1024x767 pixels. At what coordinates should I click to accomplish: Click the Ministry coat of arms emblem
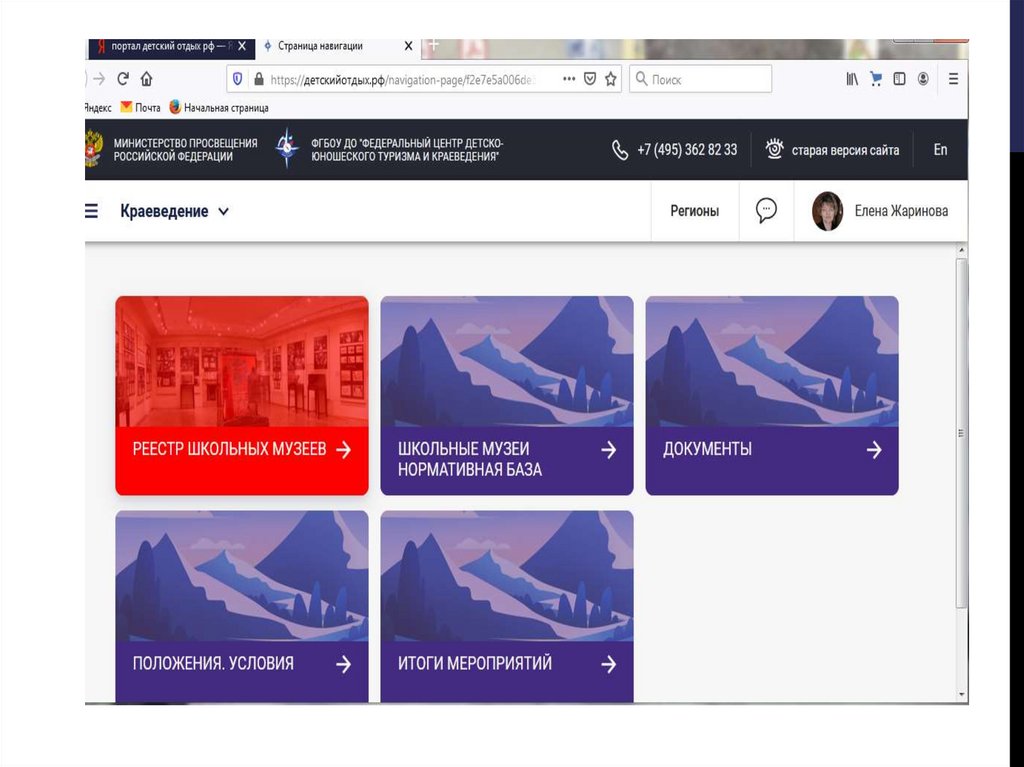point(93,148)
